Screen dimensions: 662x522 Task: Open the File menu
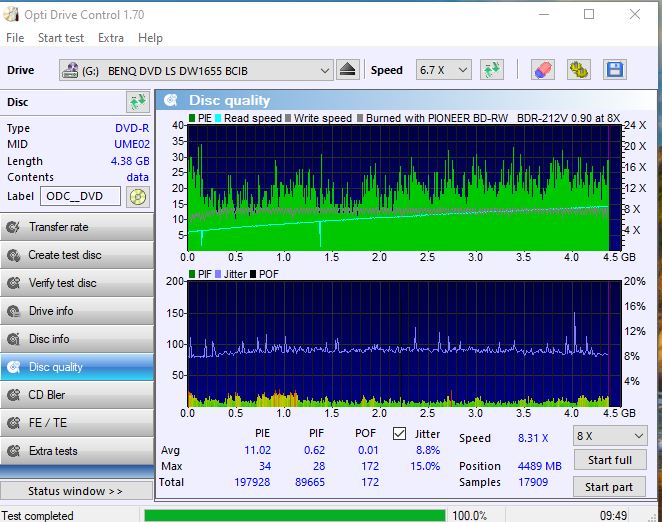15,38
